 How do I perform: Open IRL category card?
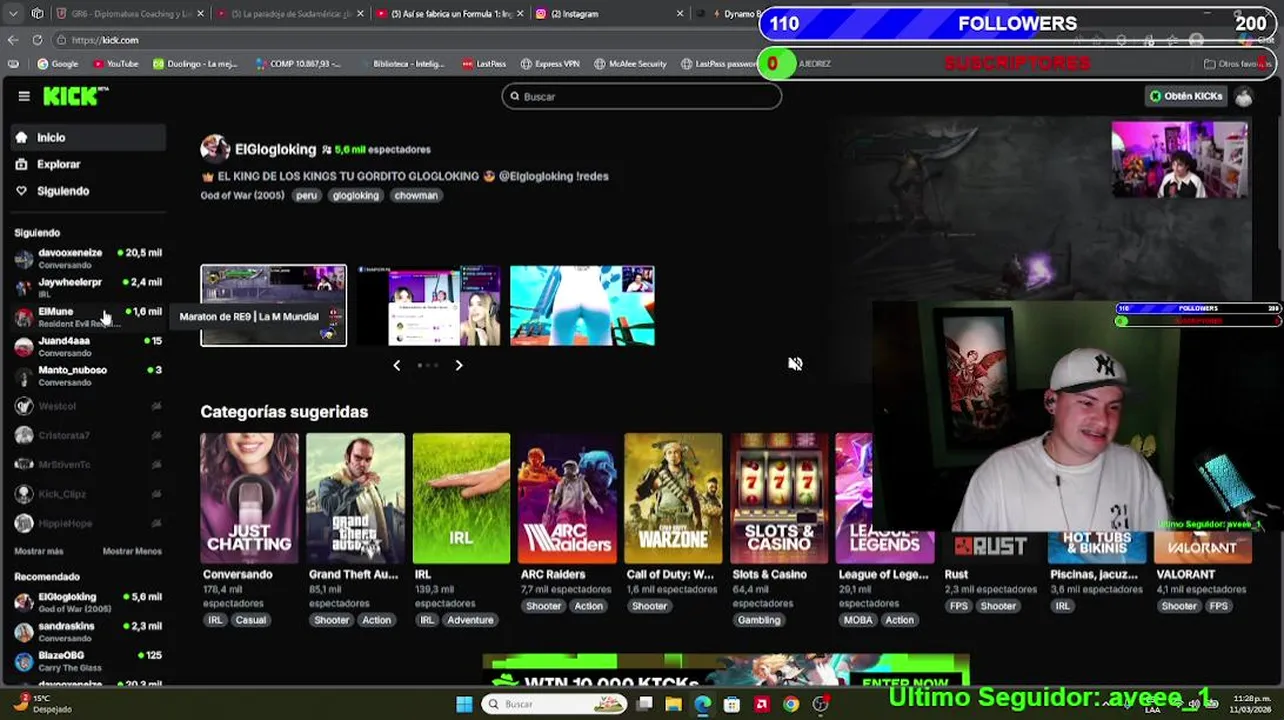[x=461, y=498]
